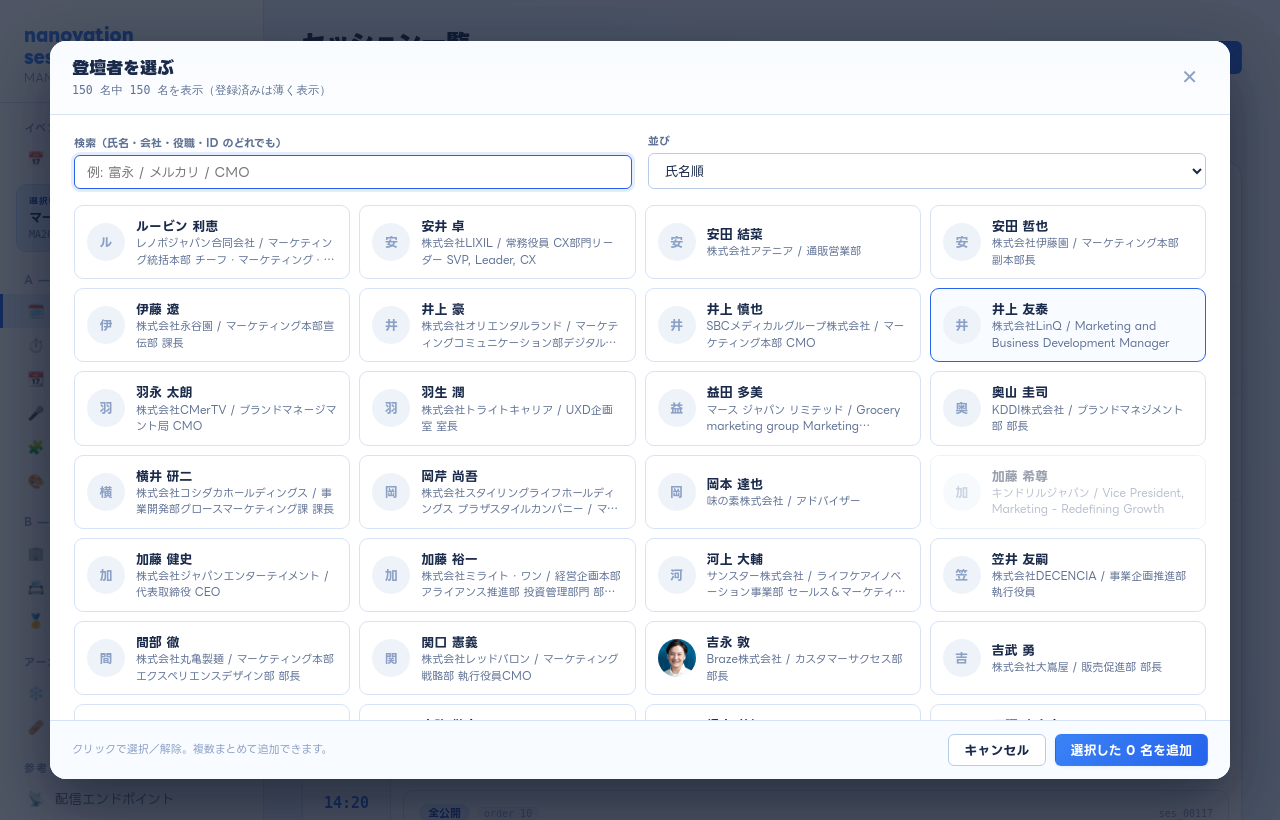Click 選択した 0 名を追加 button
The height and width of the screenshot is (820, 1280).
[x=1131, y=750]
